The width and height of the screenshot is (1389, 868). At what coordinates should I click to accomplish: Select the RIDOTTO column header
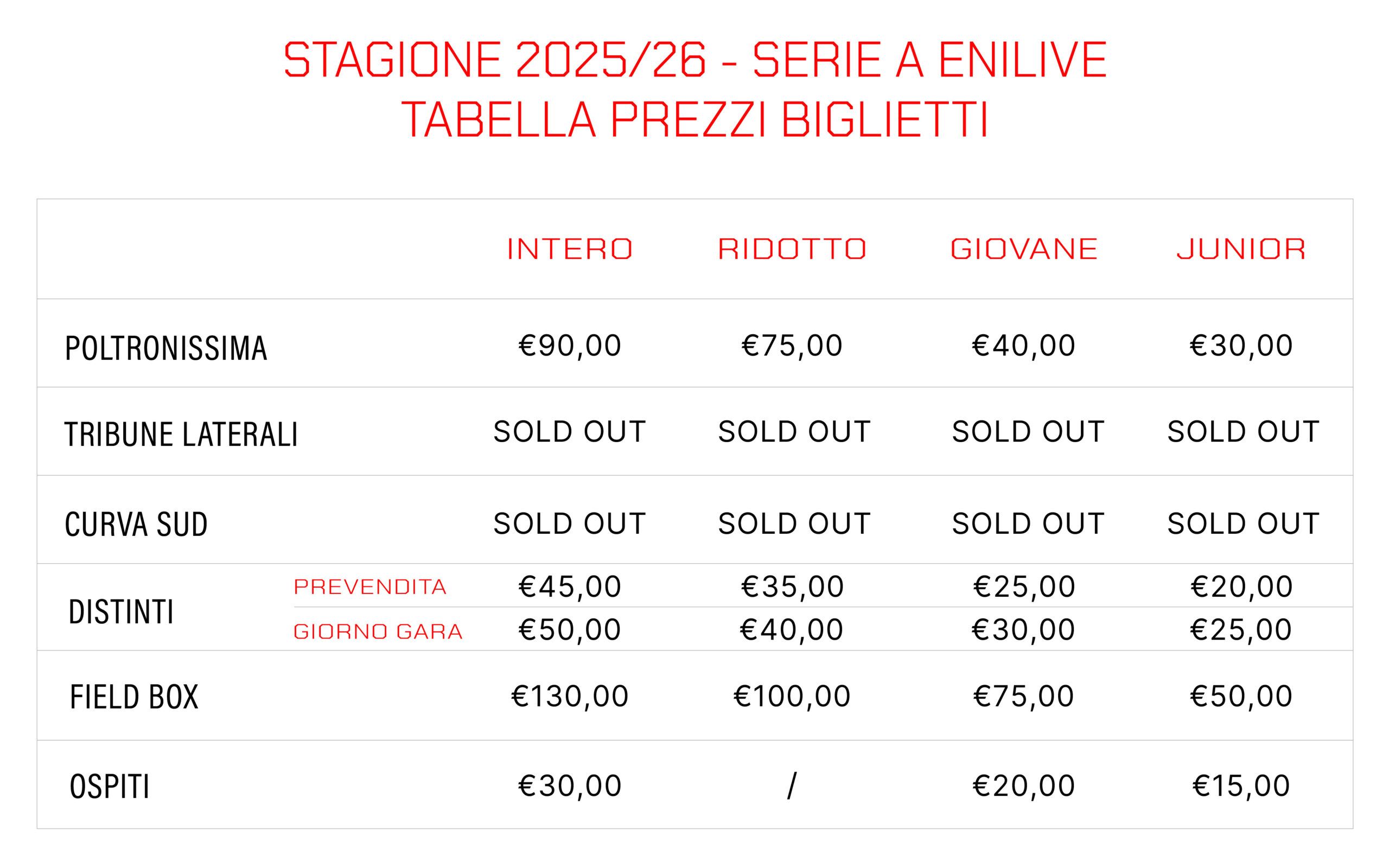click(x=792, y=249)
